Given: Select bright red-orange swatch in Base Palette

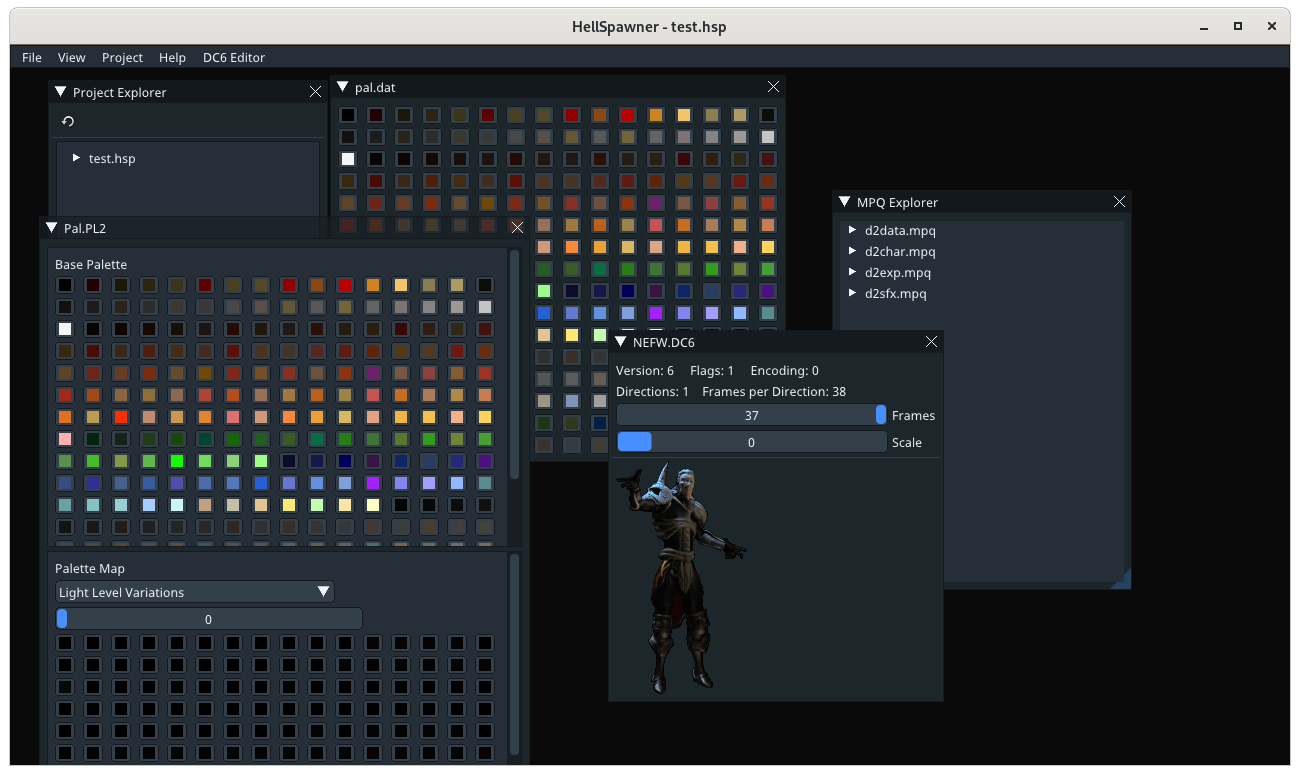Looking at the screenshot, I should click(x=121, y=417).
